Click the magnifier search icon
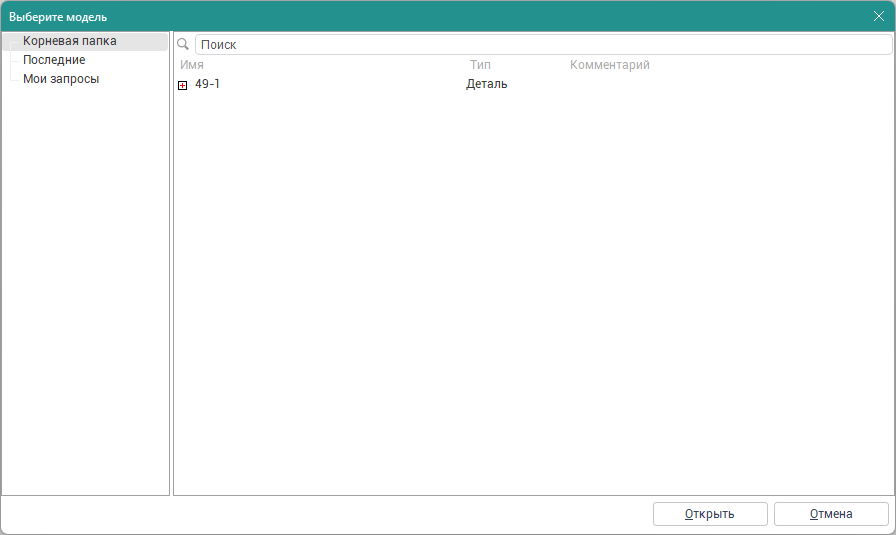Screen dimensions: 896x535 (x=183, y=45)
